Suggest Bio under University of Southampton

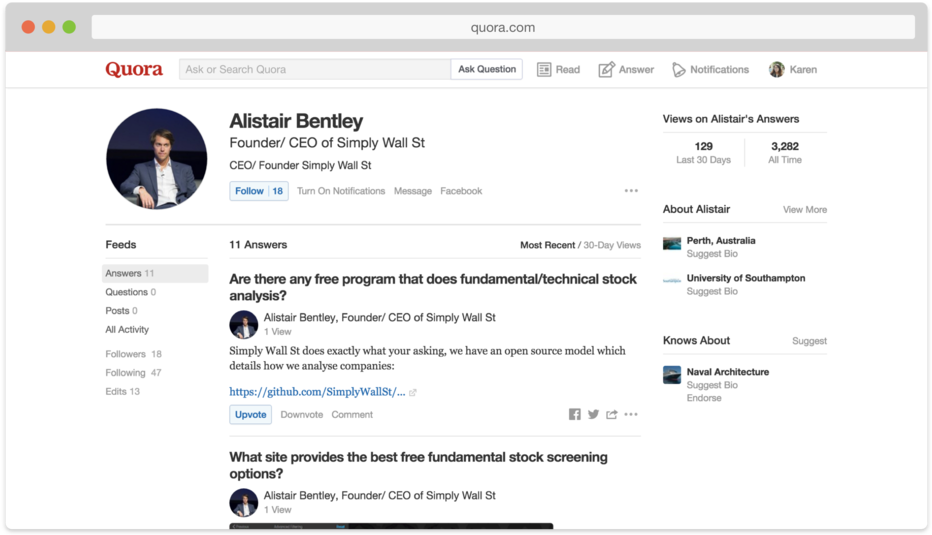(x=712, y=291)
